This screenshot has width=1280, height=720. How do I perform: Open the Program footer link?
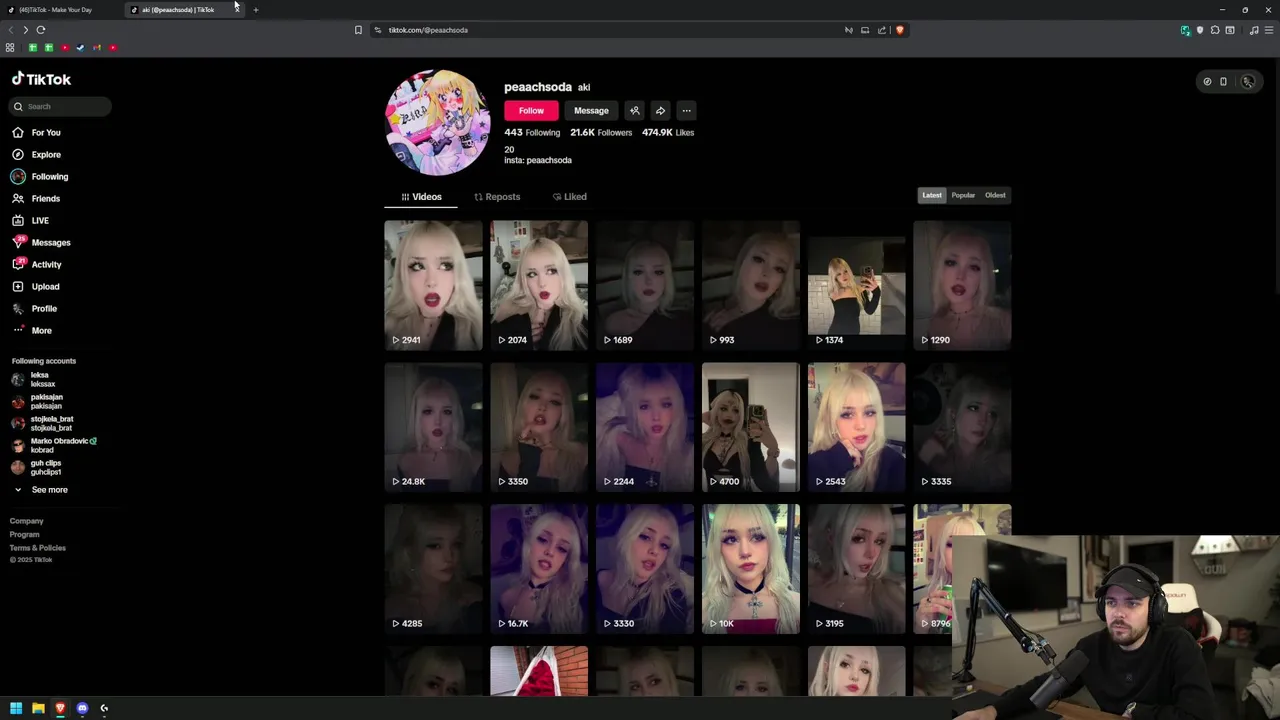[25, 534]
